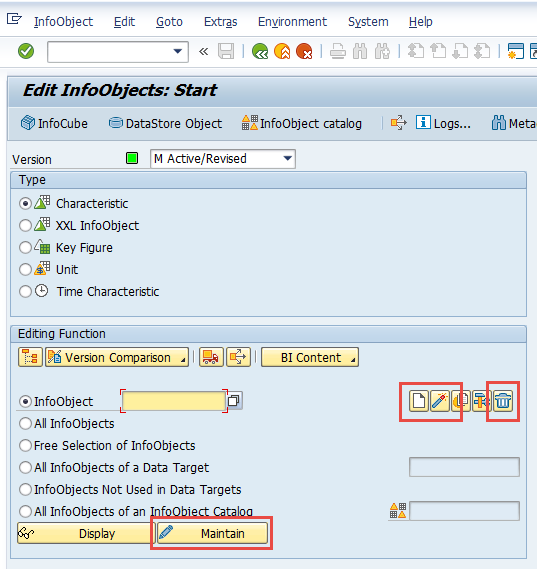This screenshot has height=569, width=537.
Task: Select the InfoObject radio button
Action: point(25,401)
